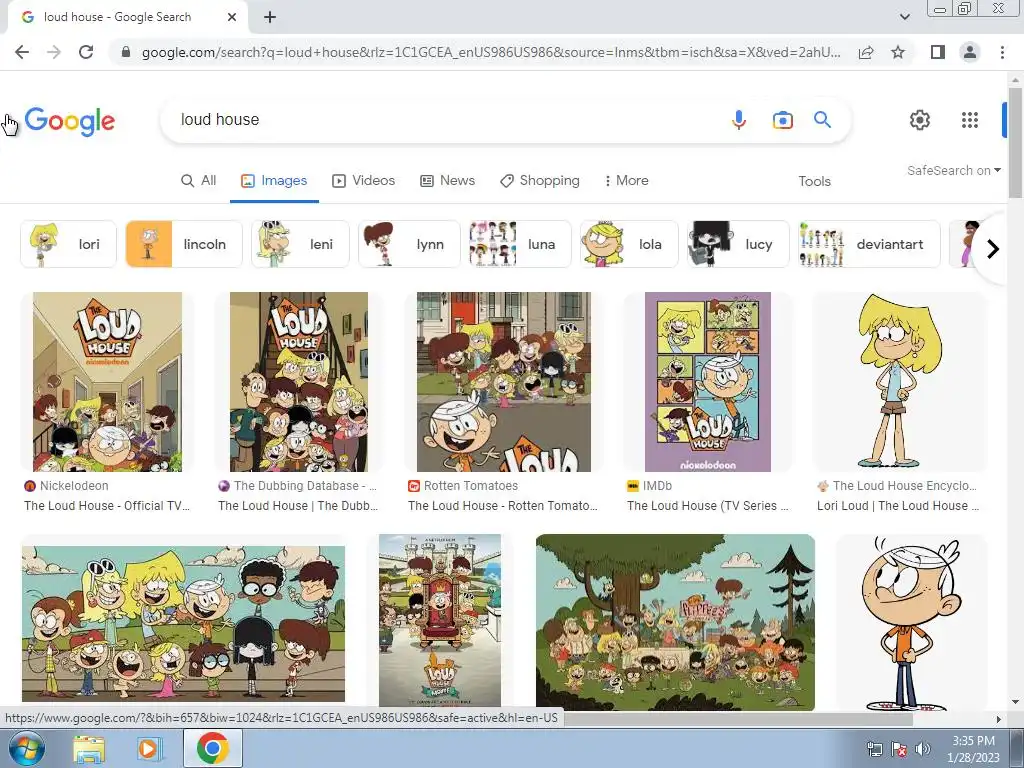Screen dimensions: 1024x768
Task: Open Lori Loud | The Loud House link
Action: pyautogui.click(x=898, y=506)
